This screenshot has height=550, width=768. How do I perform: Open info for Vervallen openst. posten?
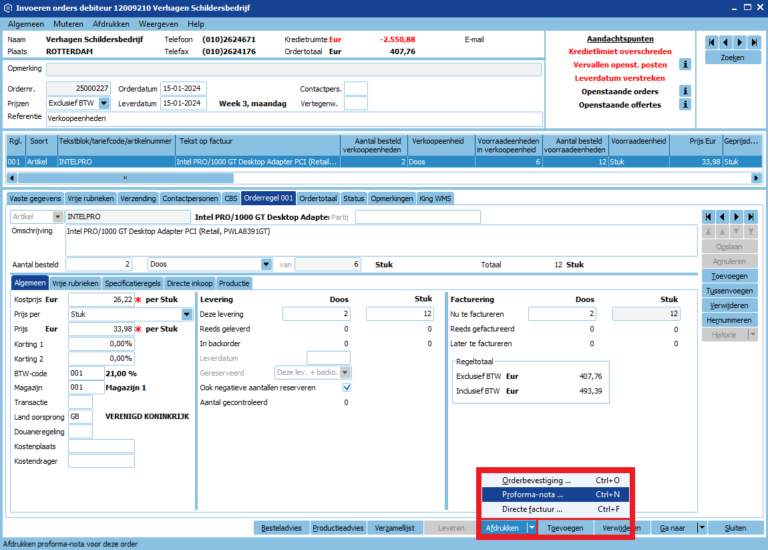click(x=685, y=64)
